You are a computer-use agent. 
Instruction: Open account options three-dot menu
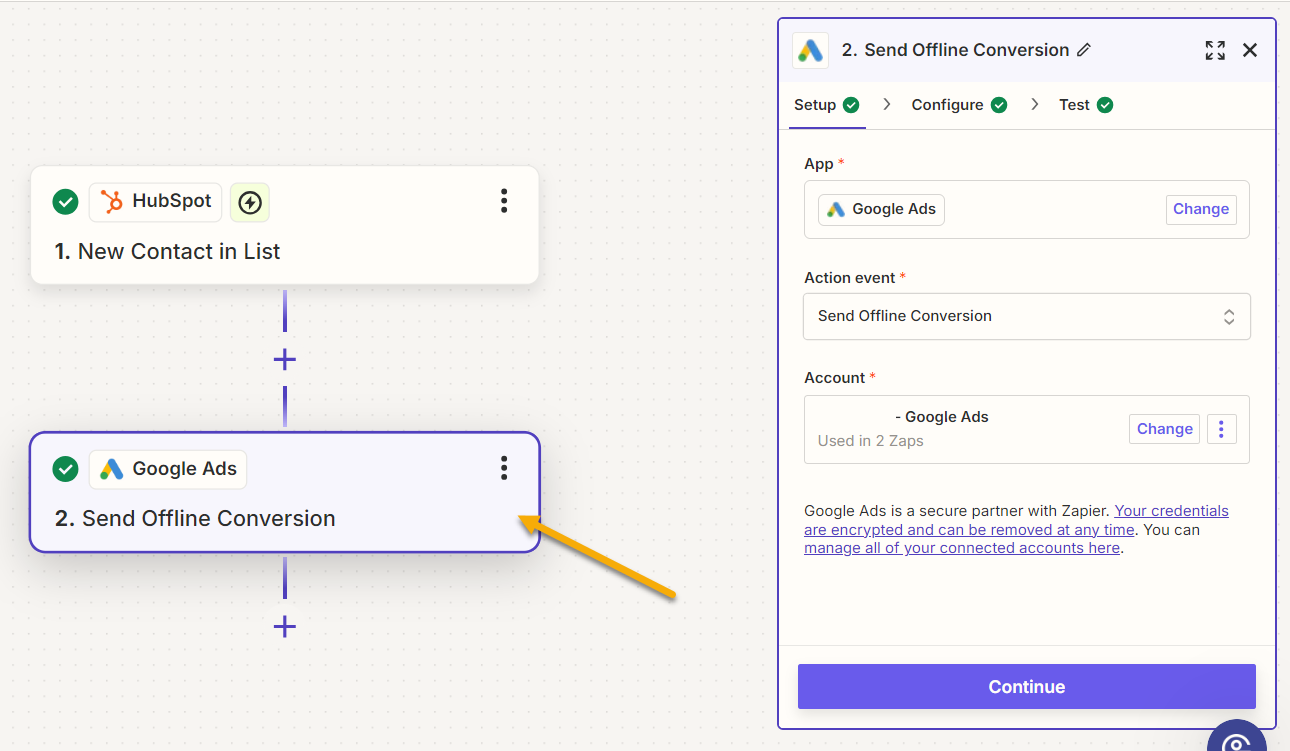tap(1221, 429)
